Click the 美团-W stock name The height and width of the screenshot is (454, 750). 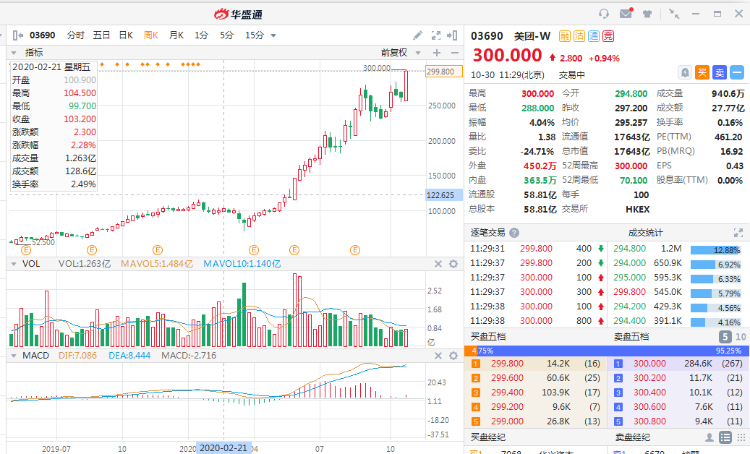coord(532,36)
